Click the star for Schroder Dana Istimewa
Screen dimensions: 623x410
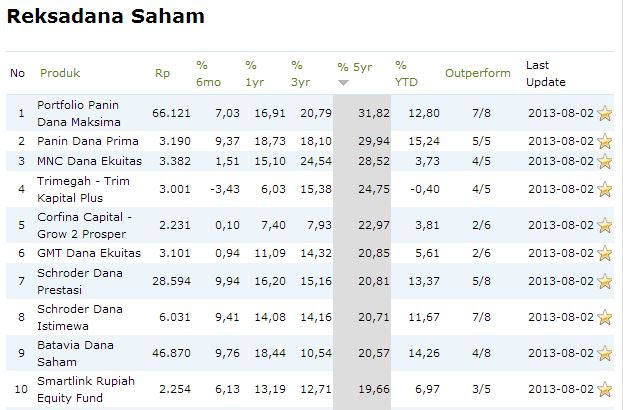605,317
